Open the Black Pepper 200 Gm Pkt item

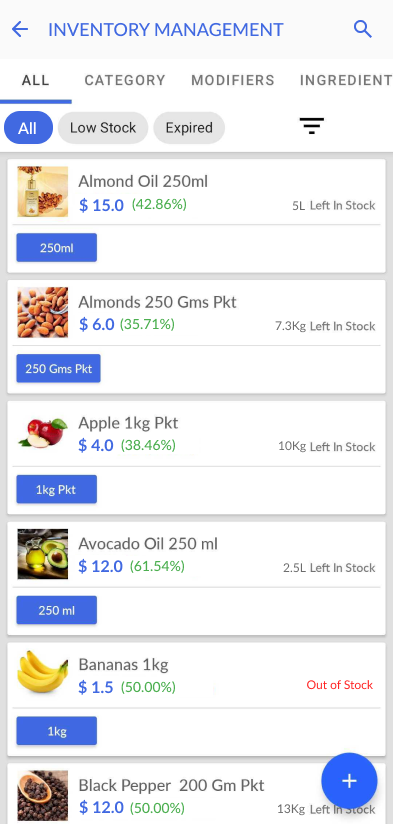tap(196, 794)
